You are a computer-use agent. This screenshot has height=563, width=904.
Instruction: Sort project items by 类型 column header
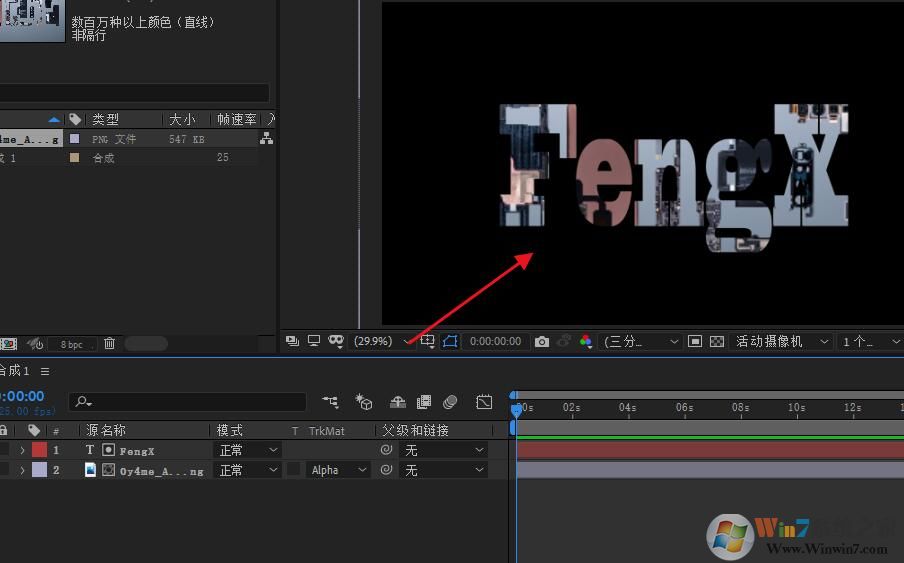coord(106,119)
